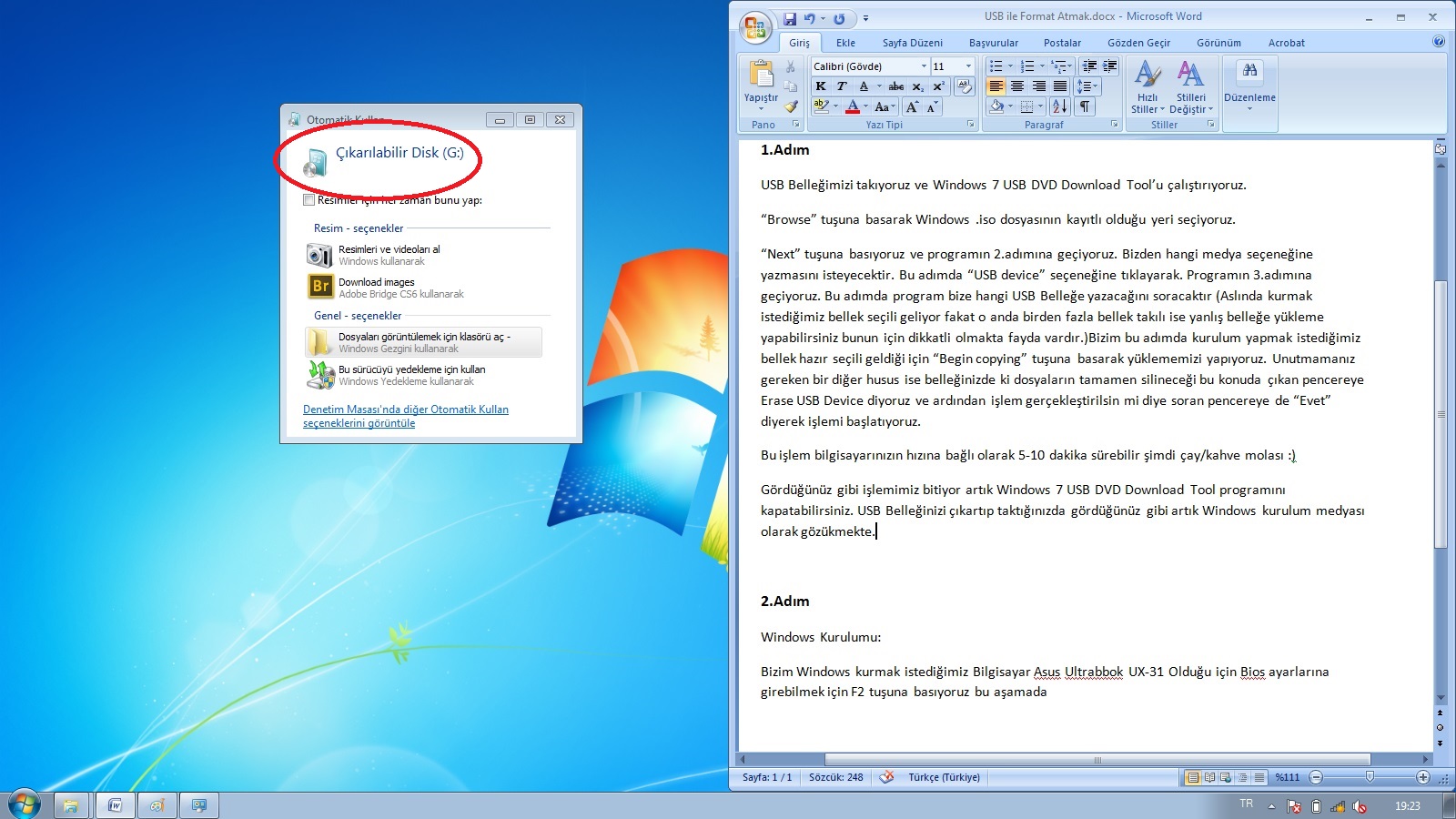Expand the Düzenleme editing group
Screen dimensions: 1456x819
(x=1249, y=87)
